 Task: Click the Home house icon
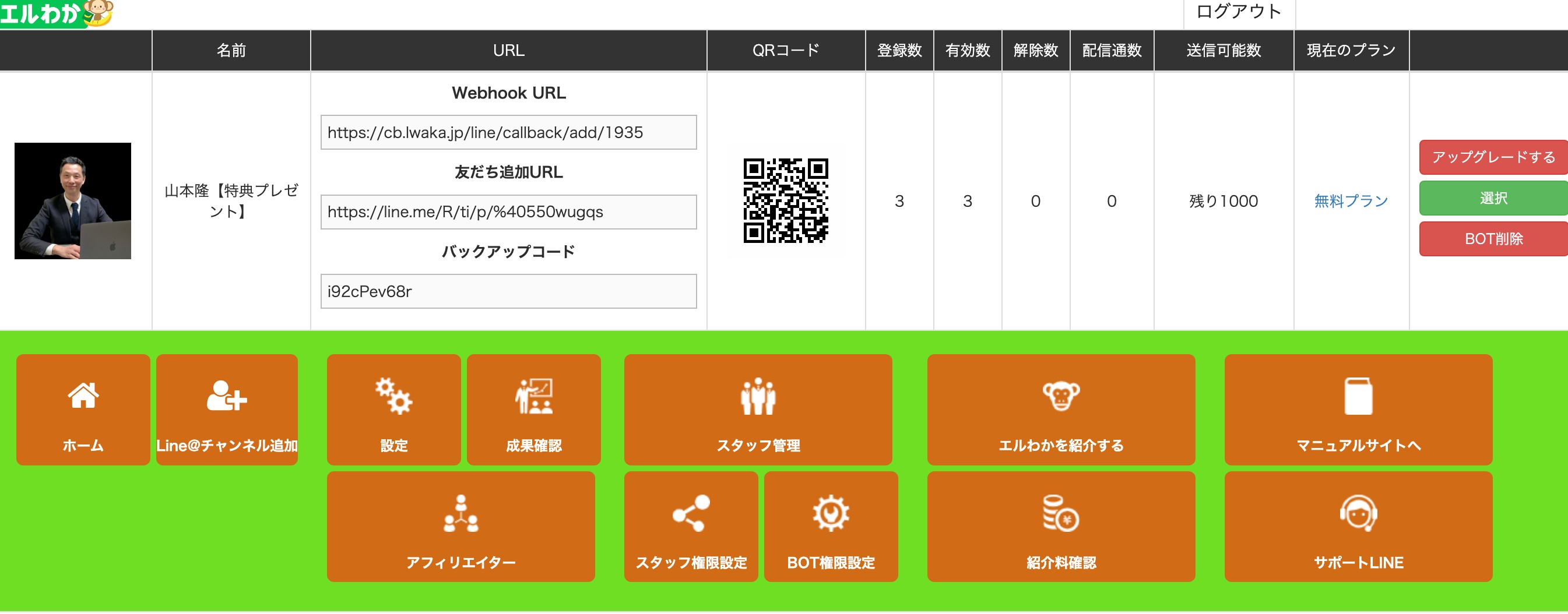83,395
